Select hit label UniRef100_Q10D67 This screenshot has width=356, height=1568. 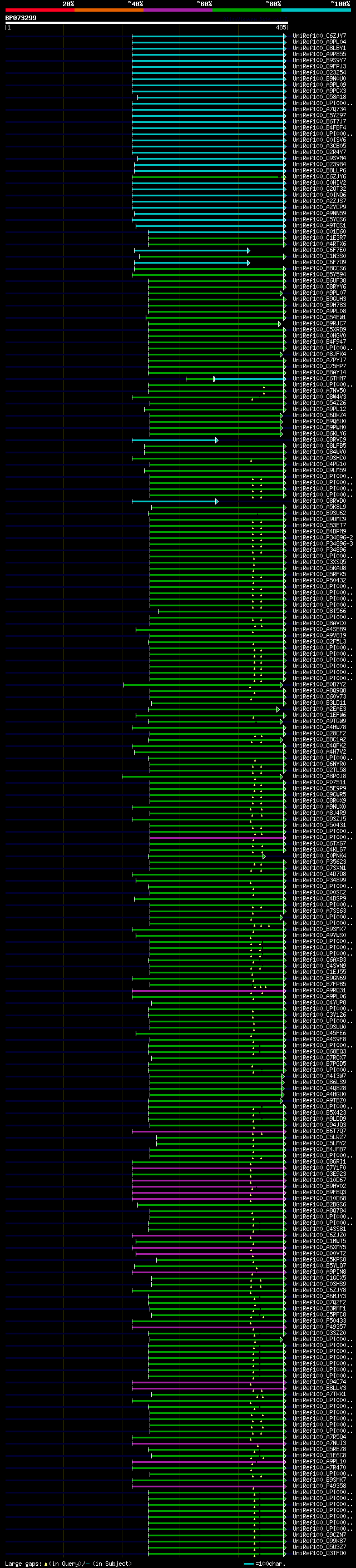pyautogui.click(x=319, y=1180)
